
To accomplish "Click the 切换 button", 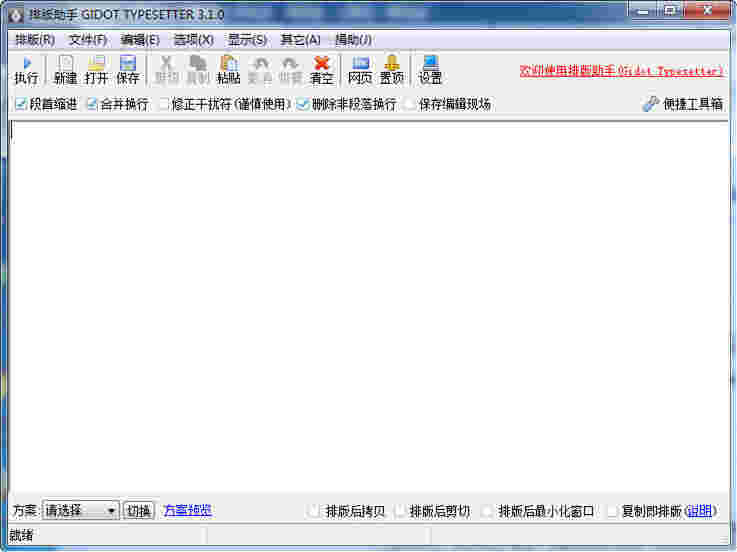I will click(139, 511).
